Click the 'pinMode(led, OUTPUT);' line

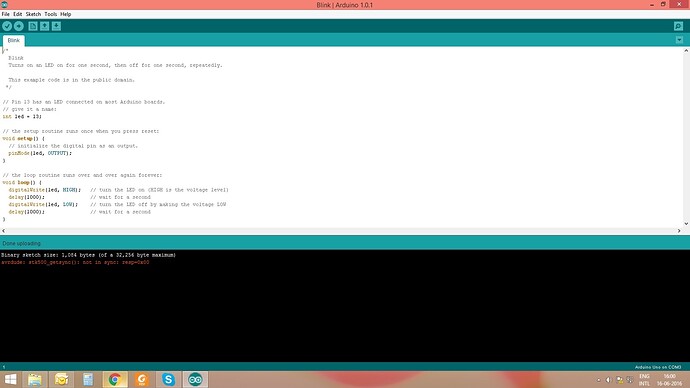point(40,153)
